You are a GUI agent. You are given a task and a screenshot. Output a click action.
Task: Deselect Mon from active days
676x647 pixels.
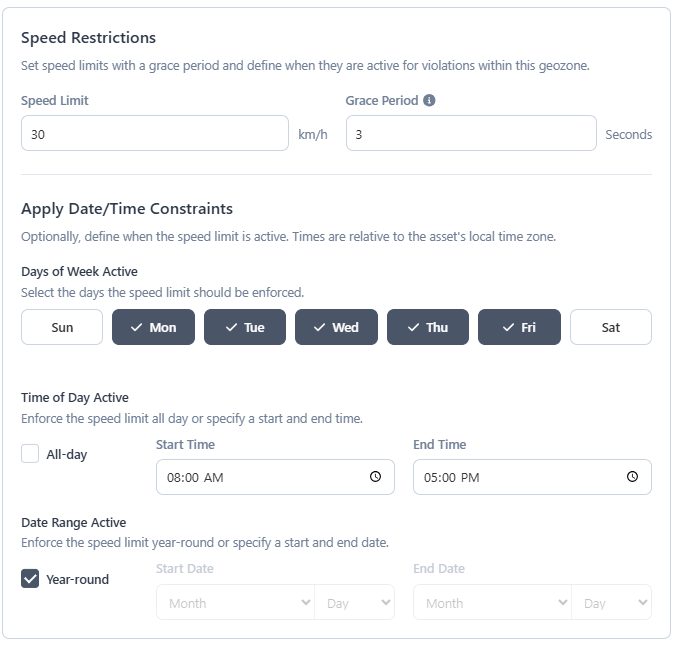[x=153, y=327]
